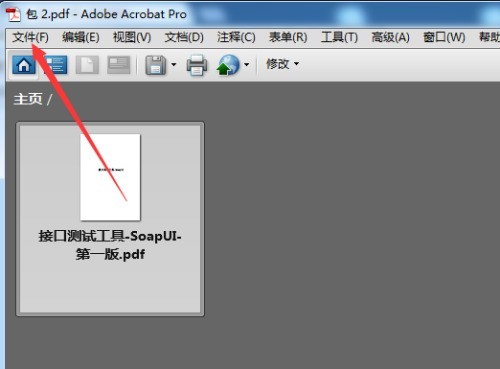Click the globe upload share icon

tap(228, 65)
